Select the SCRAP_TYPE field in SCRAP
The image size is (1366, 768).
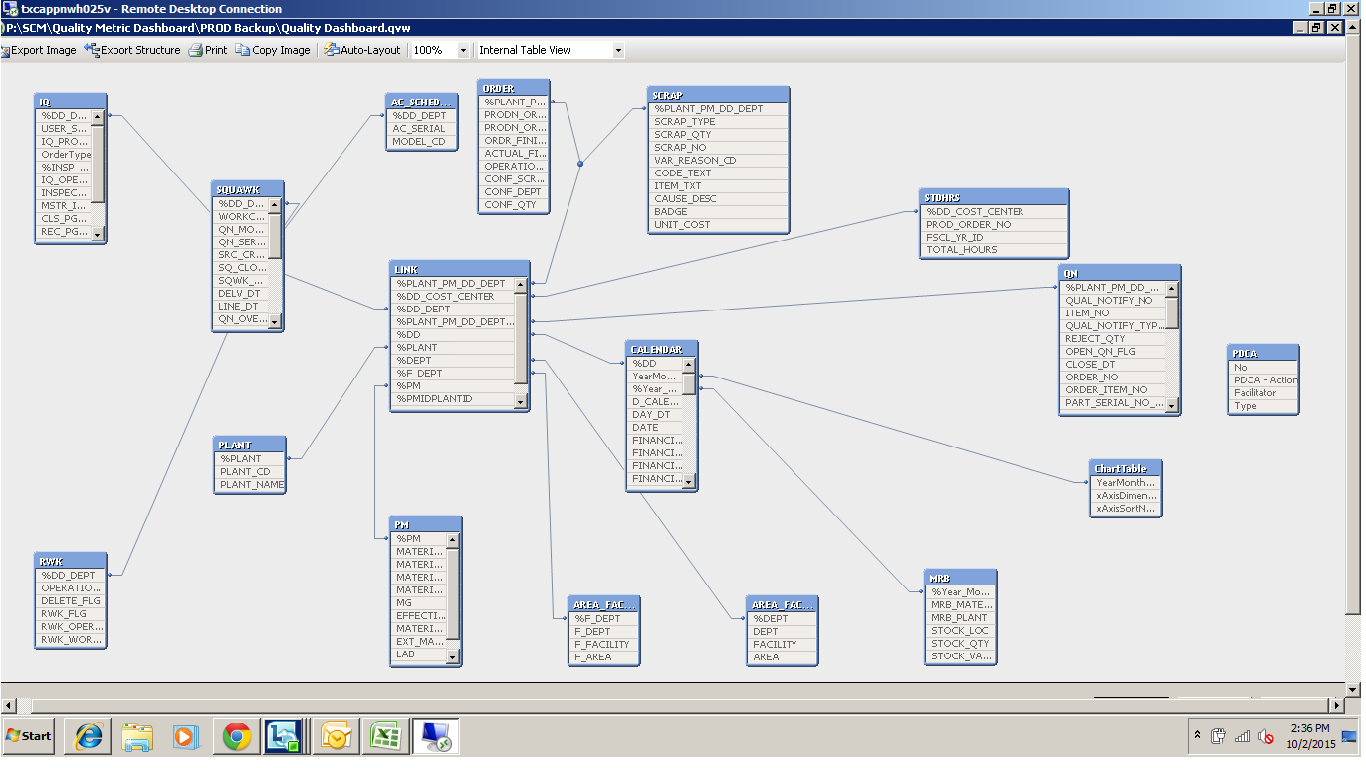(x=719, y=122)
